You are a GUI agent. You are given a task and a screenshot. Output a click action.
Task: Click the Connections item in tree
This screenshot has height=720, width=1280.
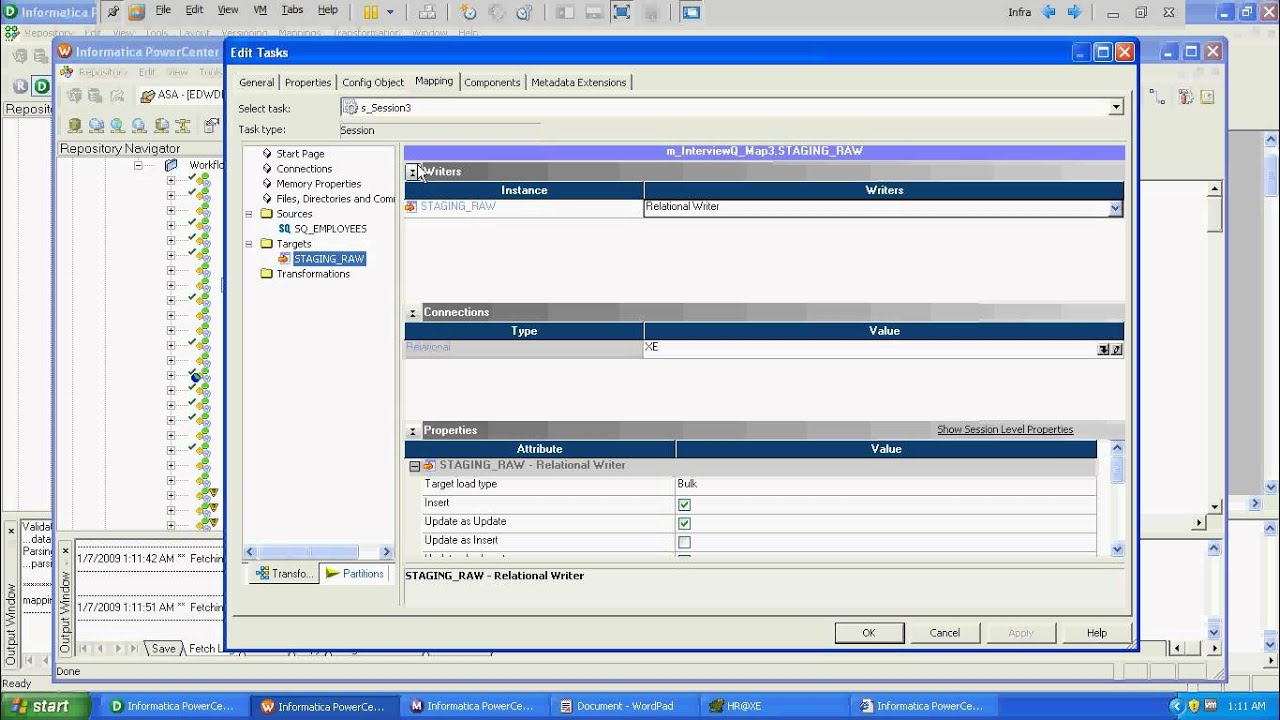(x=304, y=169)
